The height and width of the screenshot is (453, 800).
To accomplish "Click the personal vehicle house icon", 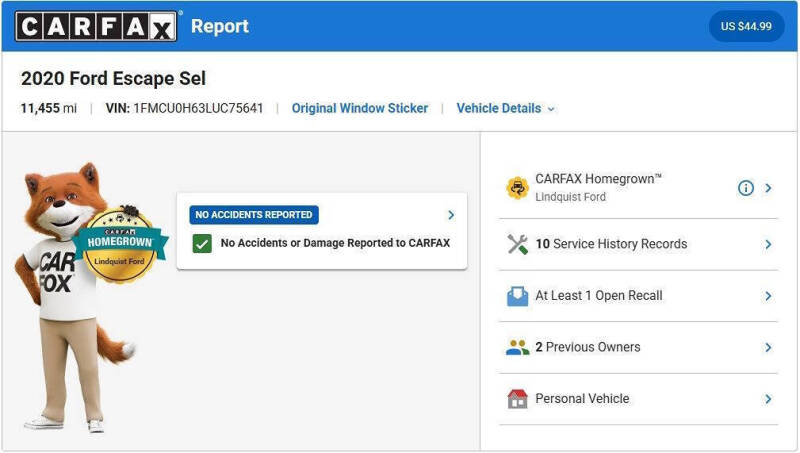I will (x=517, y=399).
